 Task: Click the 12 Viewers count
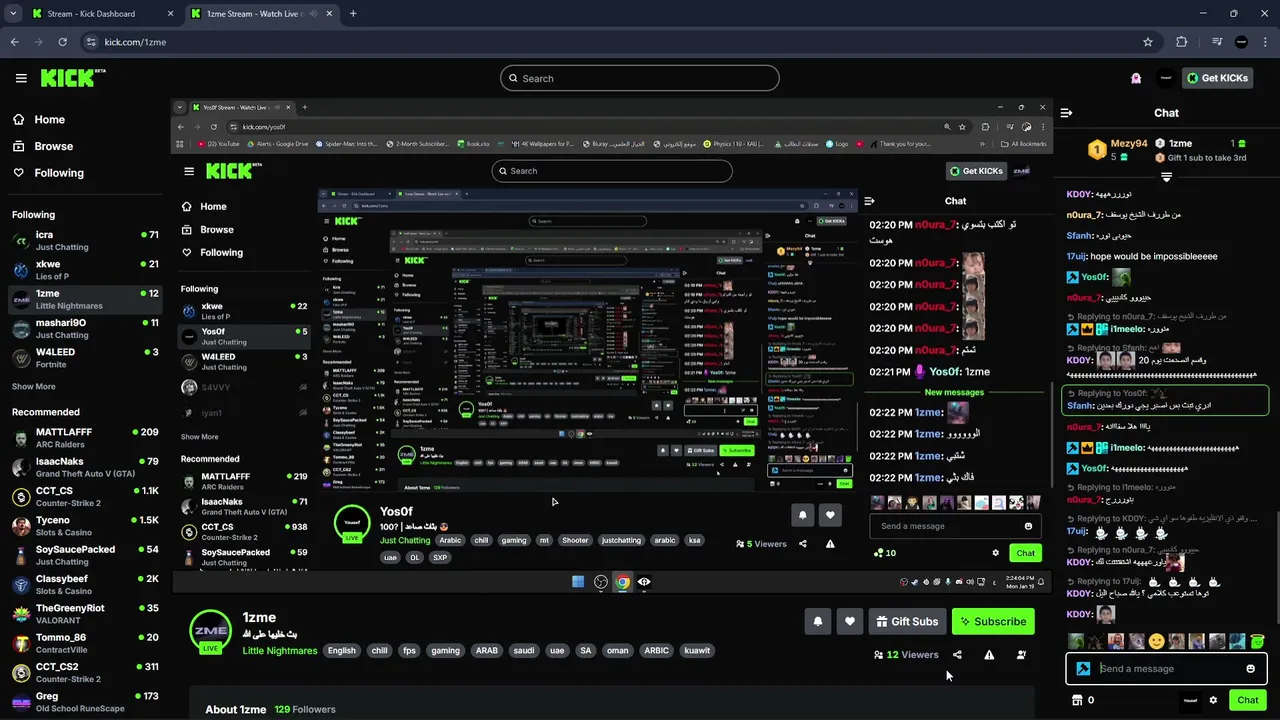(906, 655)
